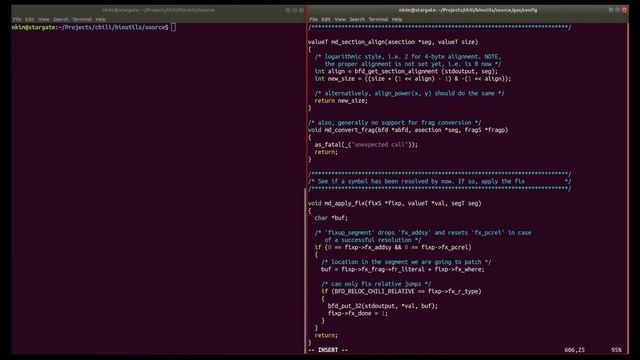This screenshot has height=360, width=640.
Task: Click the 'buf = fixp->fx_frag->fr_literal' line
Action: pyautogui.click(x=403, y=269)
